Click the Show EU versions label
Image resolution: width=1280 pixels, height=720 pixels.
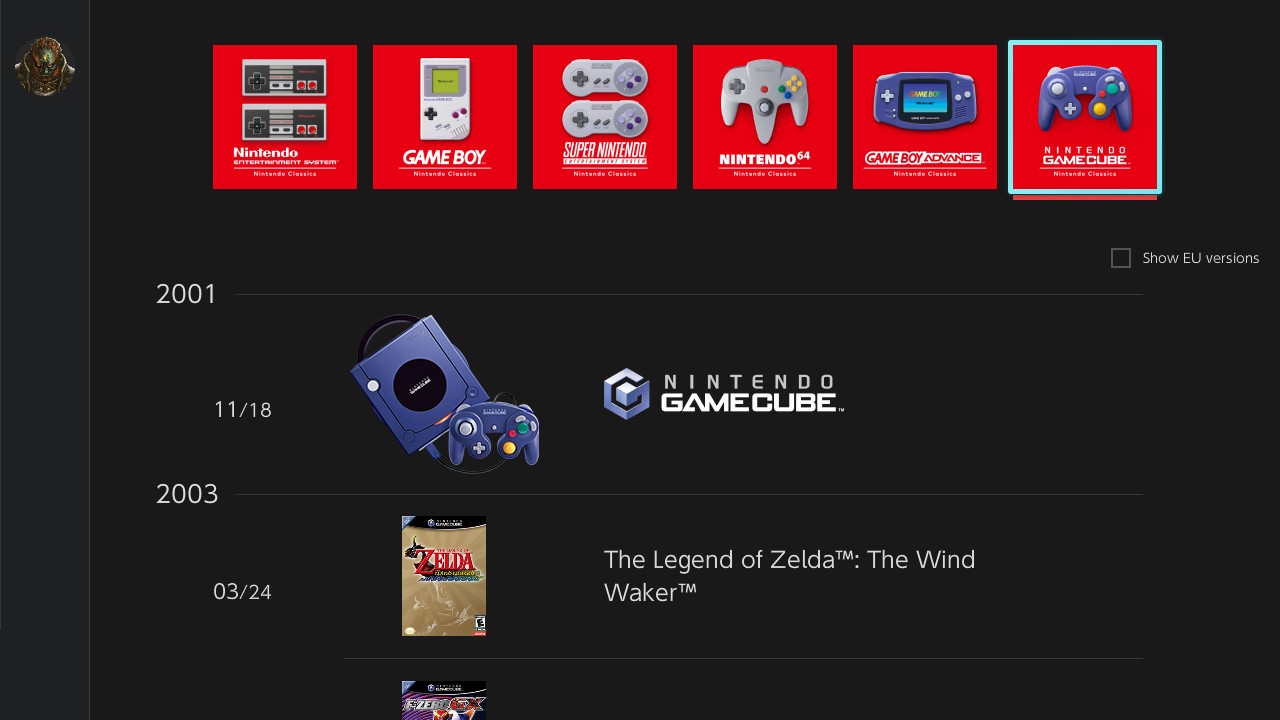pos(1201,258)
